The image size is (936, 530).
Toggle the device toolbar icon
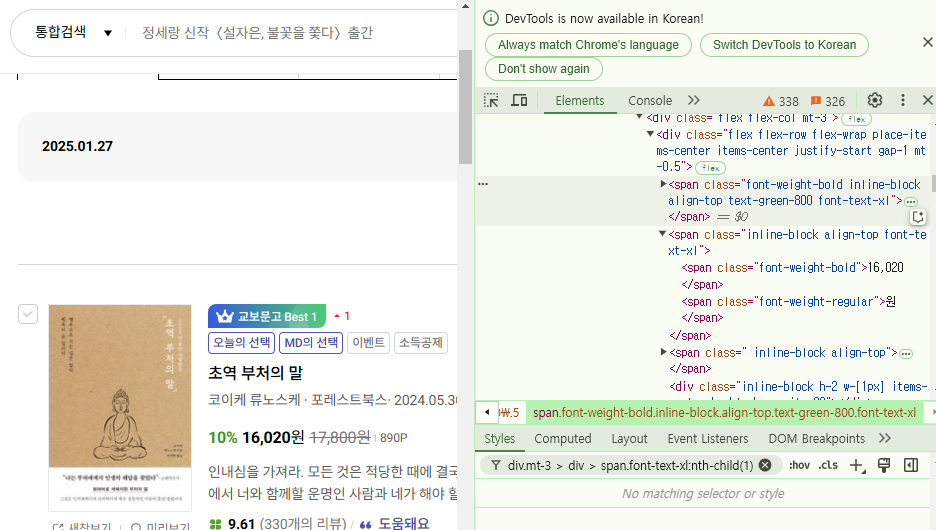click(x=519, y=100)
